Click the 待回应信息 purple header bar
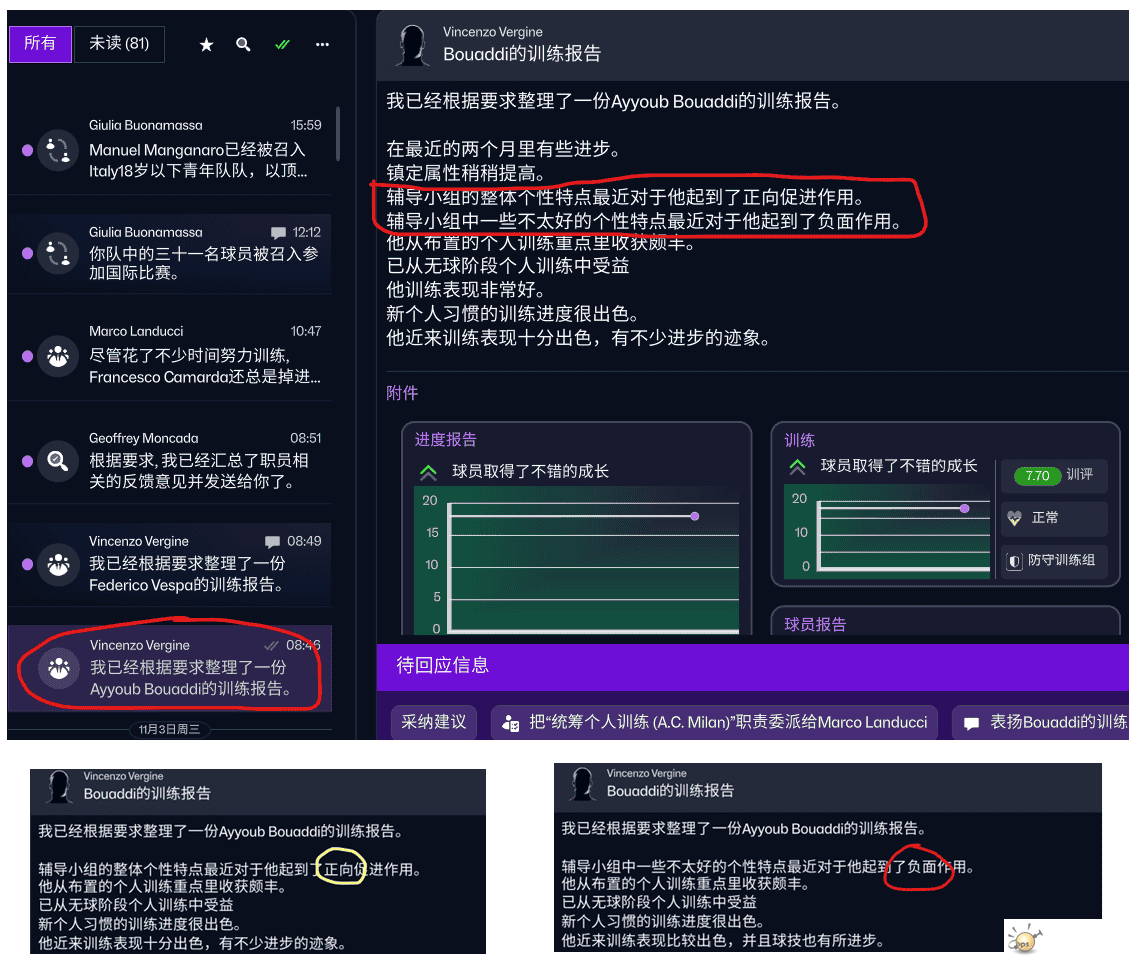The width and height of the screenshot is (1138, 963). pos(753,667)
